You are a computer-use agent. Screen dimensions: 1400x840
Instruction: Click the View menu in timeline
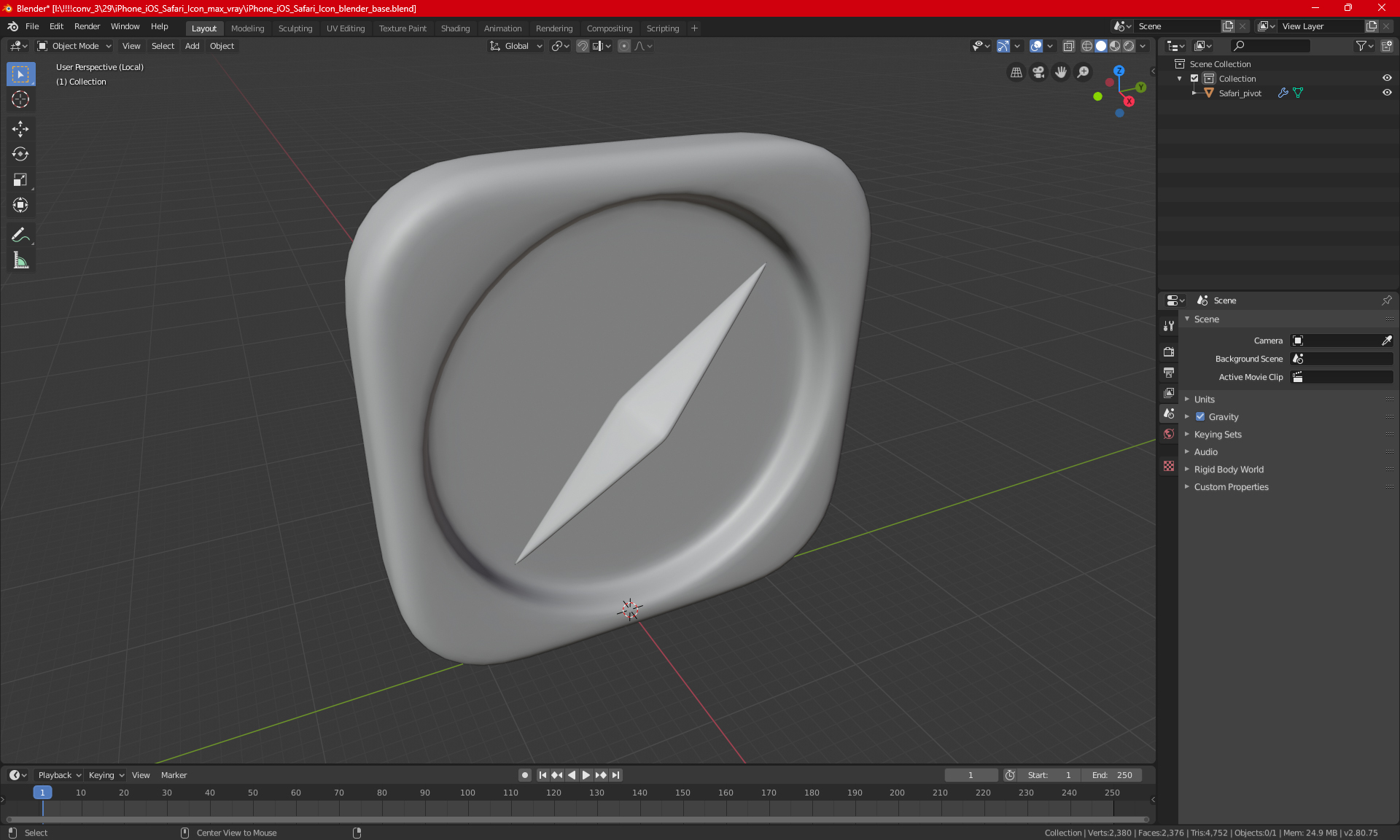(x=141, y=775)
